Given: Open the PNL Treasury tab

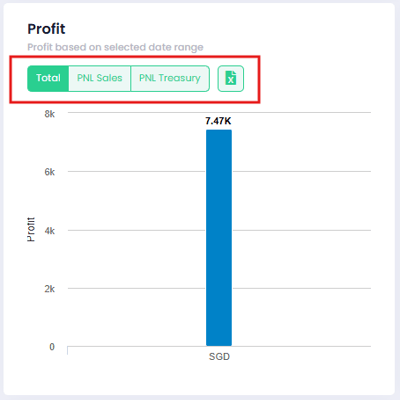Looking at the screenshot, I should click(170, 78).
